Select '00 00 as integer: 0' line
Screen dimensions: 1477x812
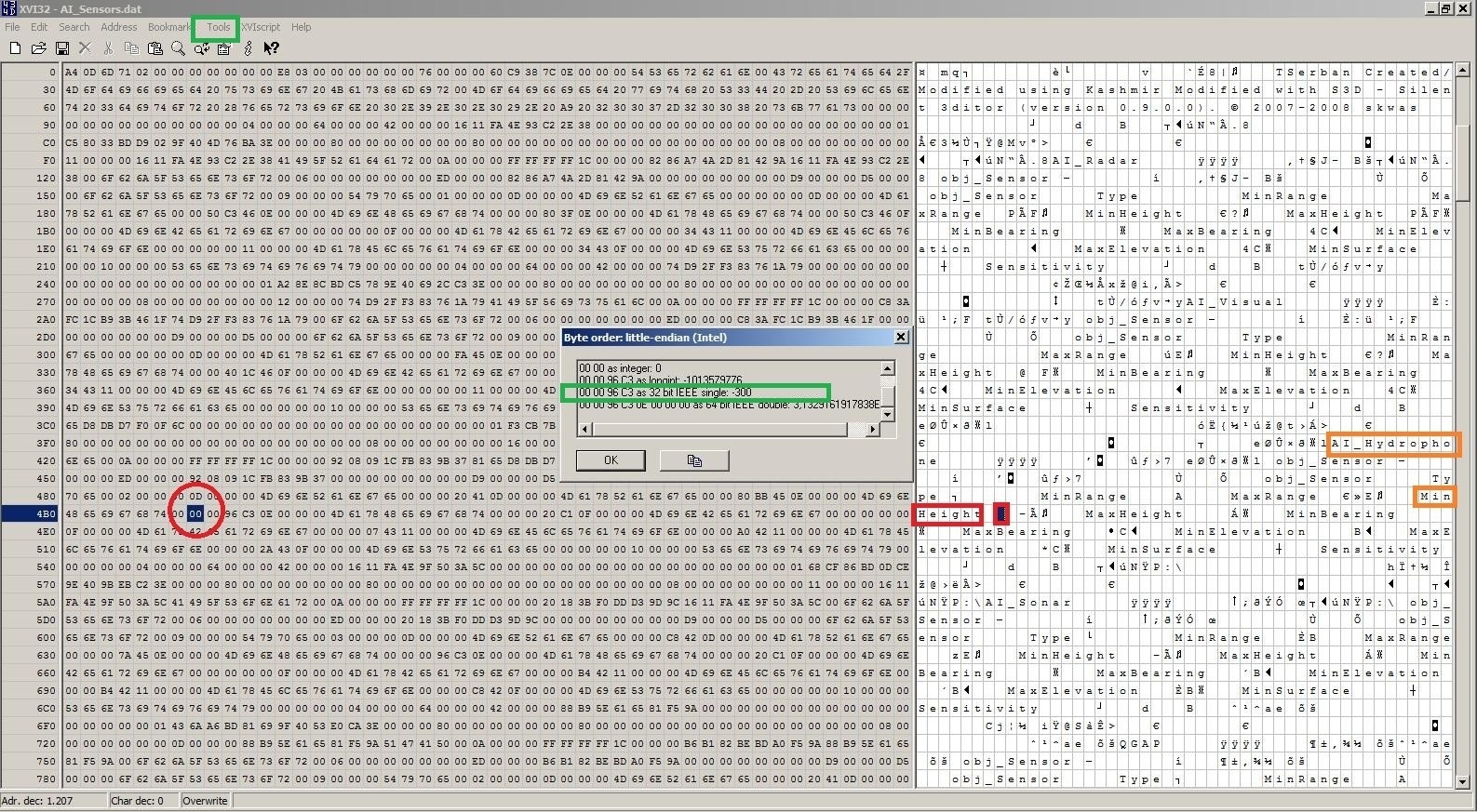(x=621, y=368)
